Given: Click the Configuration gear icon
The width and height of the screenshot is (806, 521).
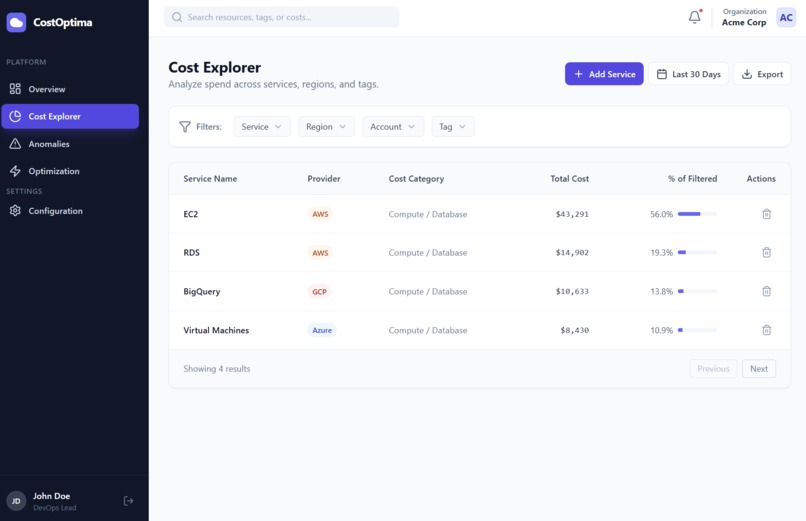Looking at the screenshot, I should [15, 211].
